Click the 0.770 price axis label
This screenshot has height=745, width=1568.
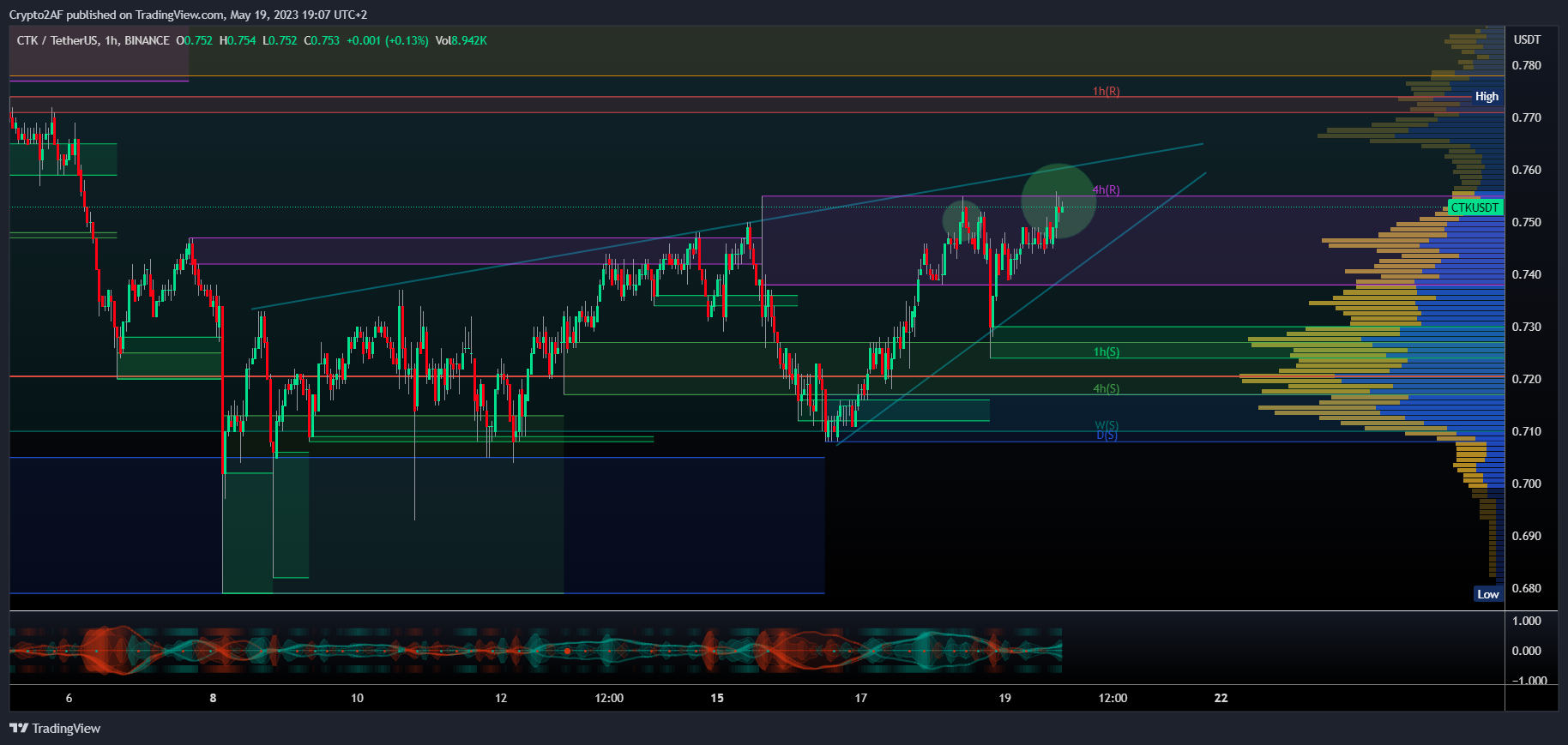coord(1526,117)
